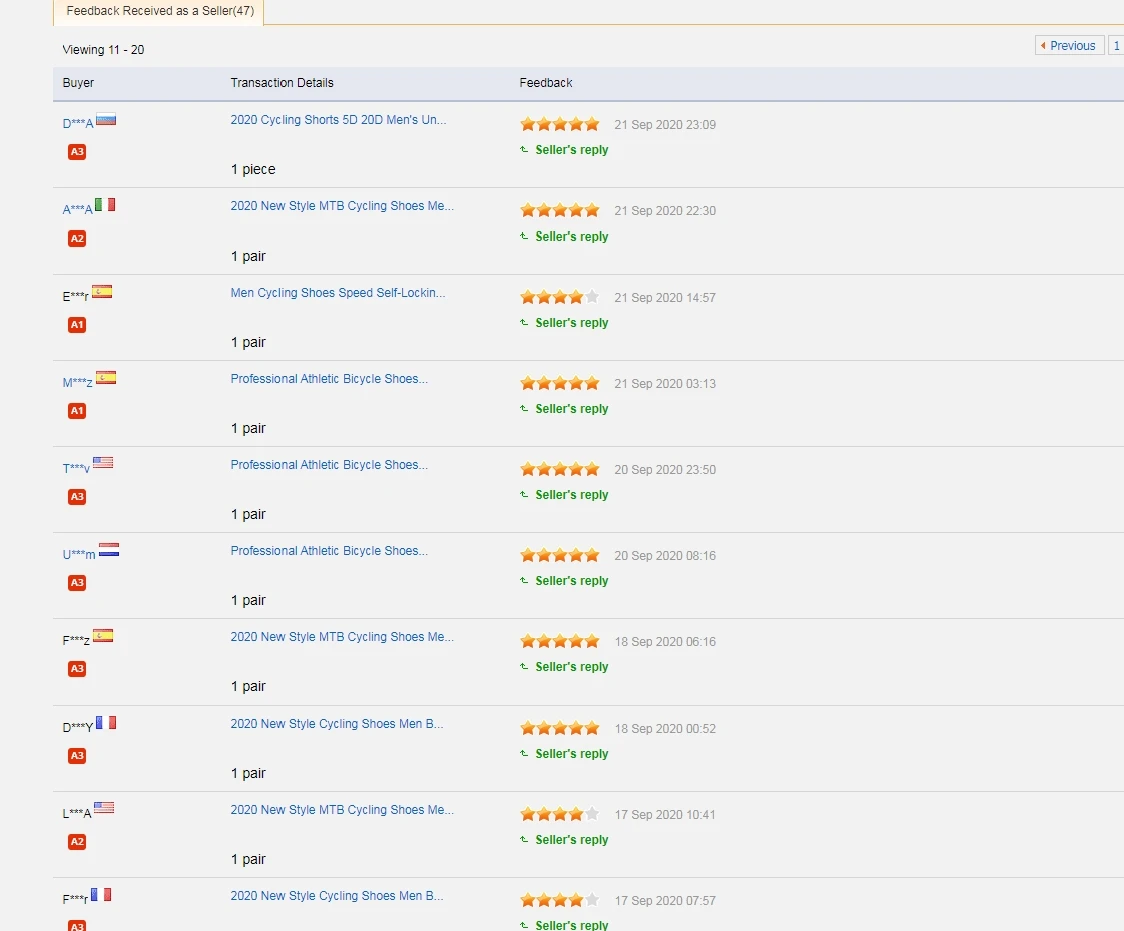Click the A2 level badge under A***A
The height and width of the screenshot is (931, 1124).
77,239
